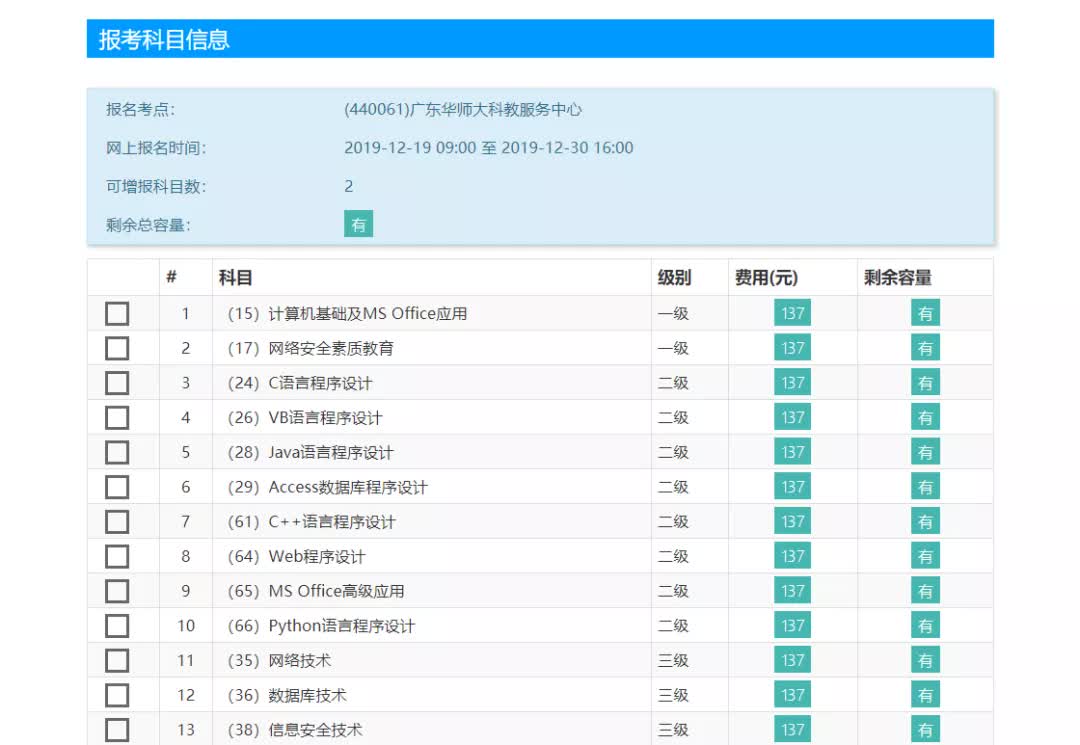Click the 137 fee badge for 计算机基础及MS Office应用
The image size is (1080, 745).
[x=791, y=312]
